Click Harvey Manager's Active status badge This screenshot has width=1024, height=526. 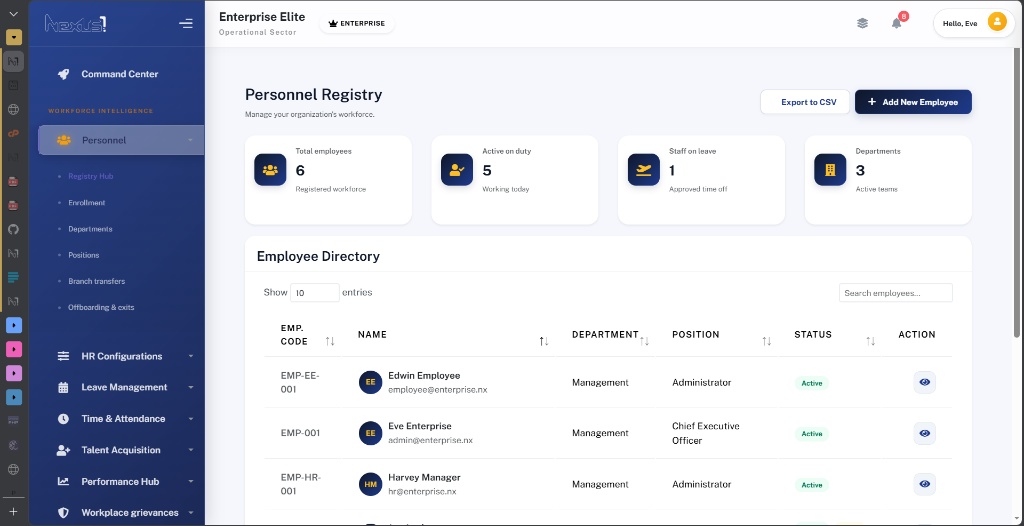coord(812,485)
